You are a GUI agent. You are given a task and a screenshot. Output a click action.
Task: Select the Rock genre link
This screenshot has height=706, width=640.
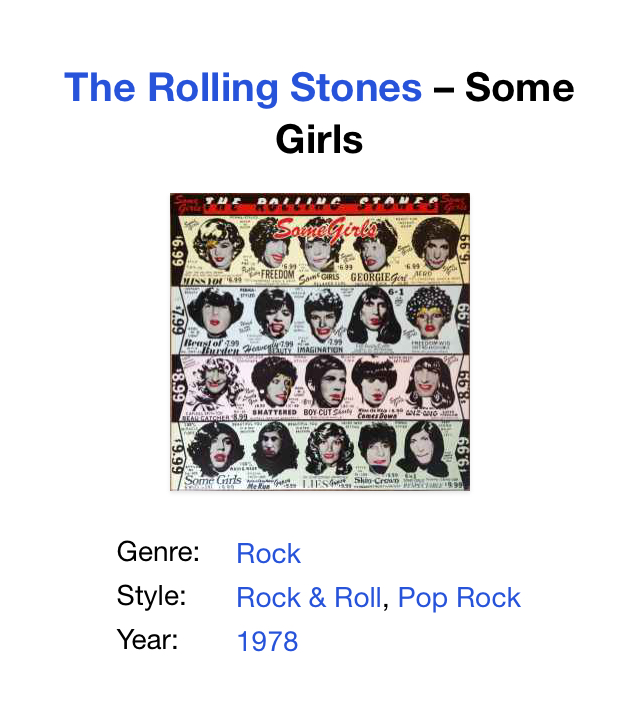pos(268,553)
